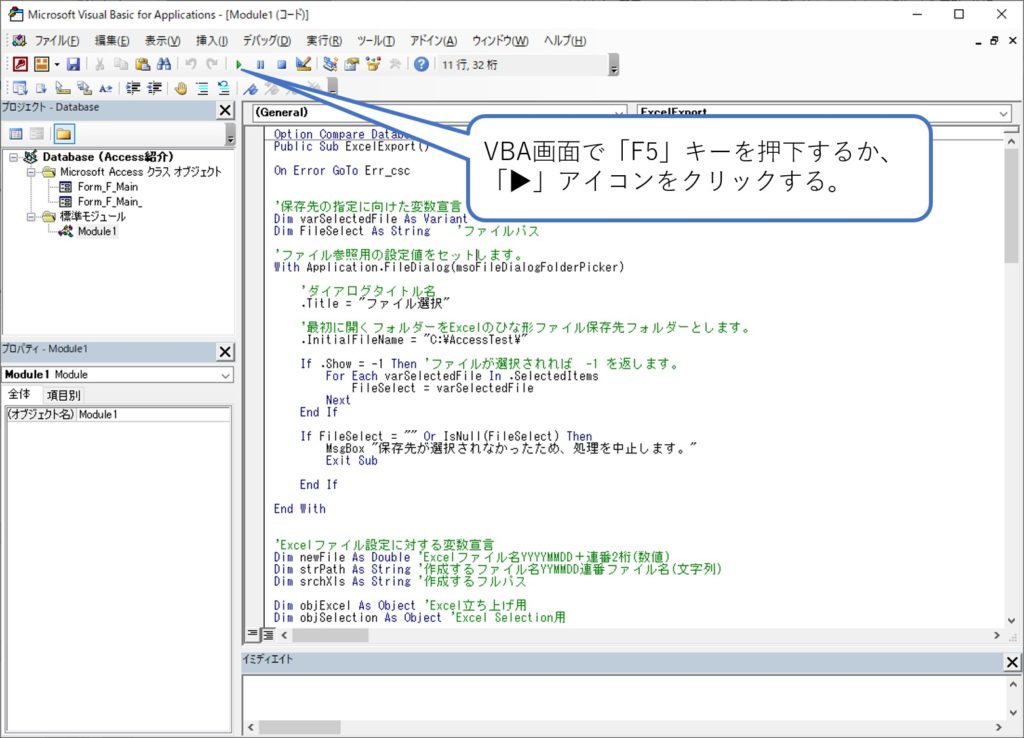Click the Insert Module toolbar icon
The width and height of the screenshot is (1024, 738).
(42, 64)
